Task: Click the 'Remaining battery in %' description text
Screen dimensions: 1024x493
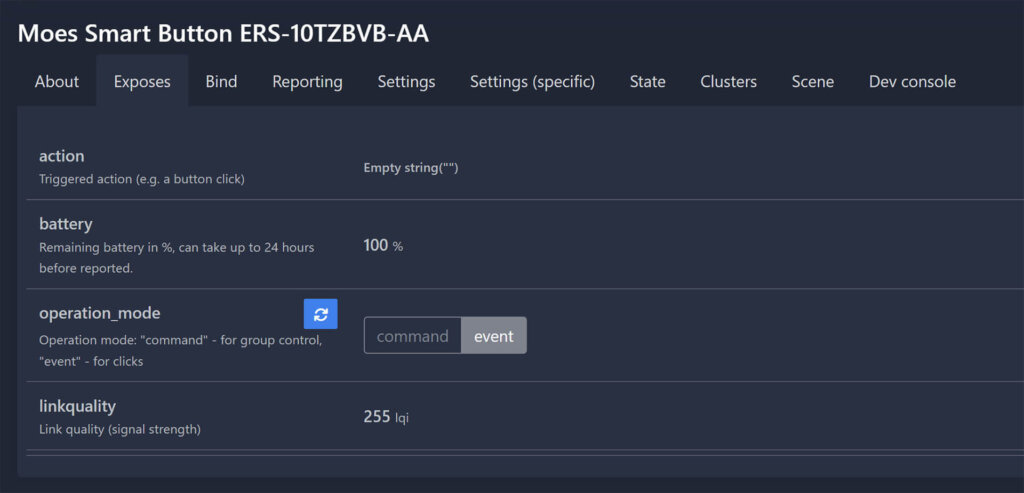Action: [176, 258]
